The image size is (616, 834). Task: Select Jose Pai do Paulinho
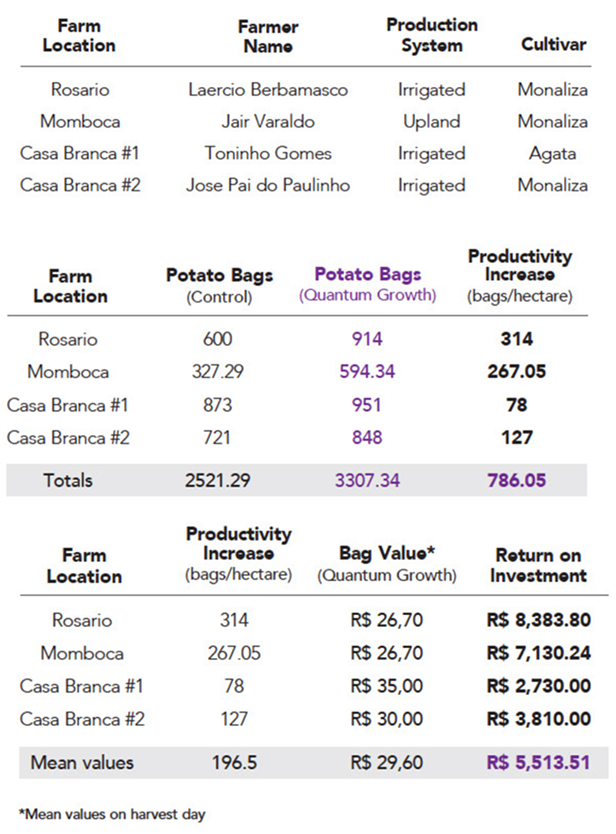(268, 186)
